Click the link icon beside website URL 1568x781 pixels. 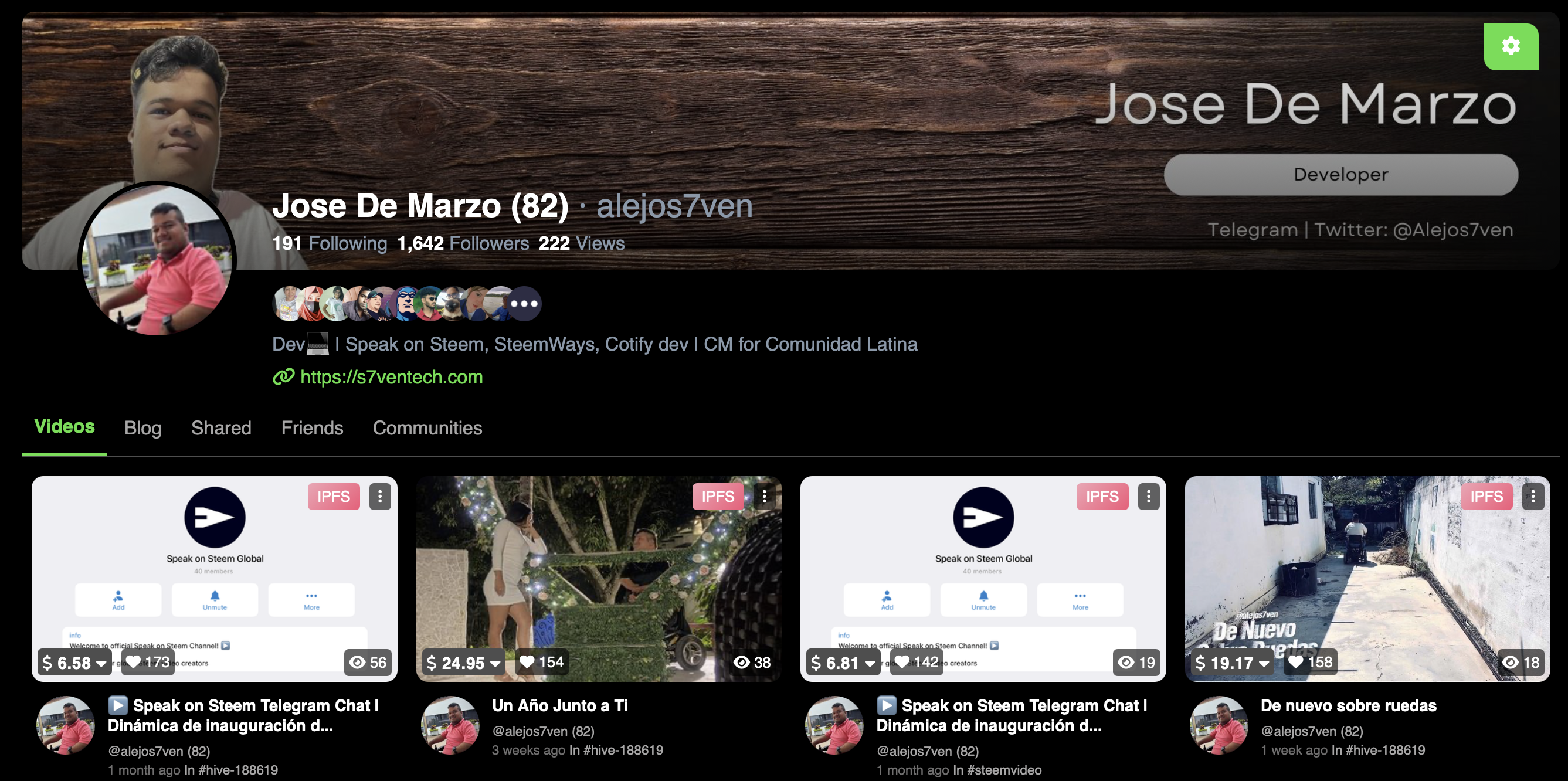click(x=283, y=377)
